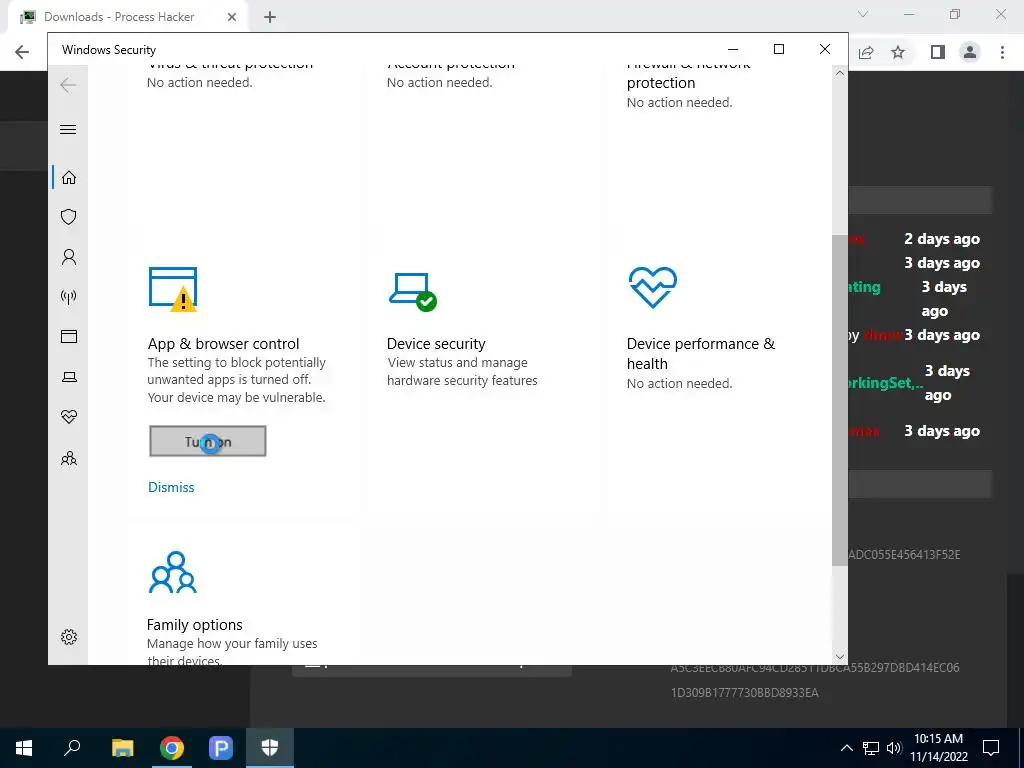Click the Windows Security back arrow
1024x768 pixels.
(x=68, y=84)
